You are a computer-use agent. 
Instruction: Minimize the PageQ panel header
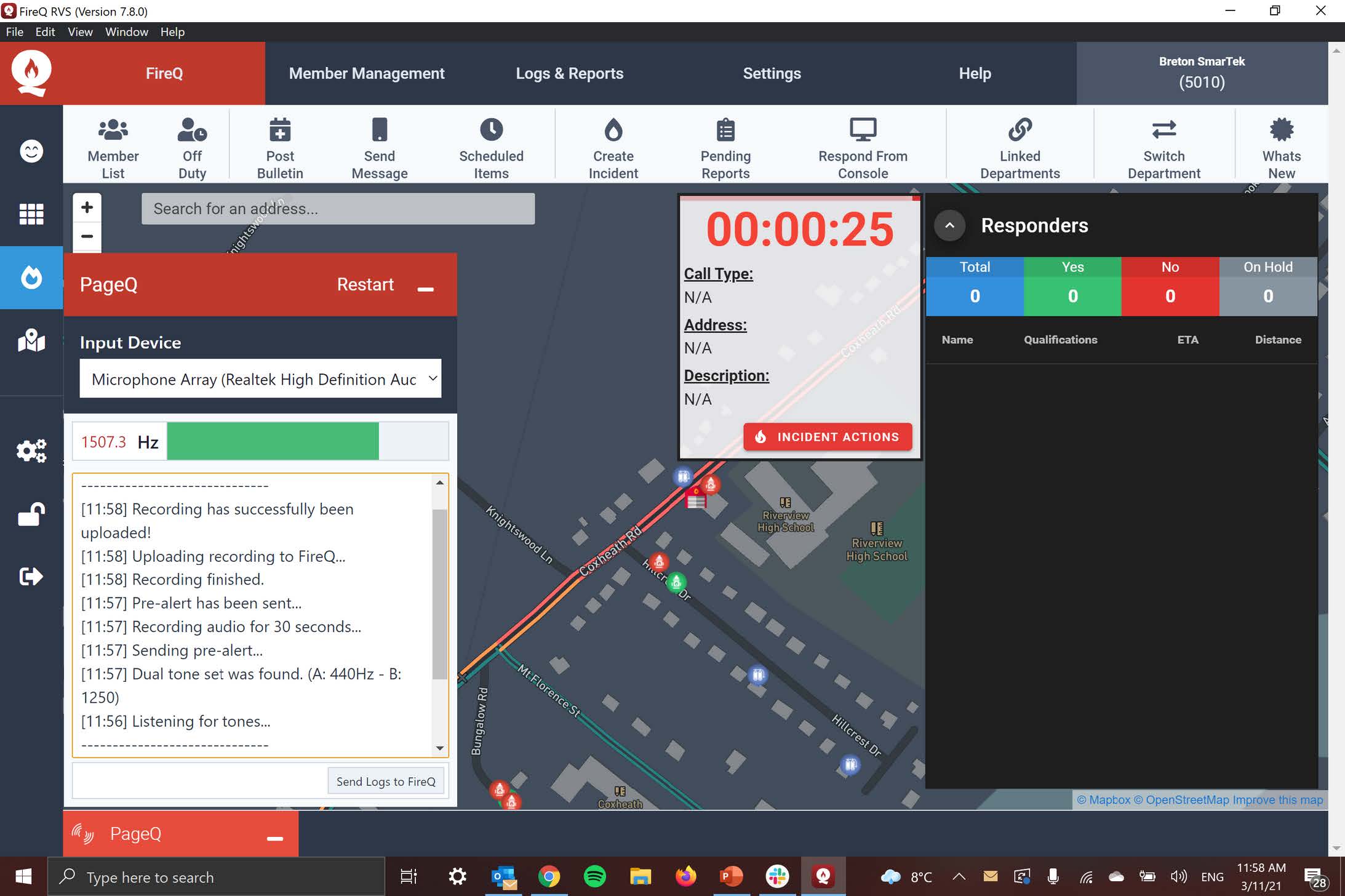(426, 287)
